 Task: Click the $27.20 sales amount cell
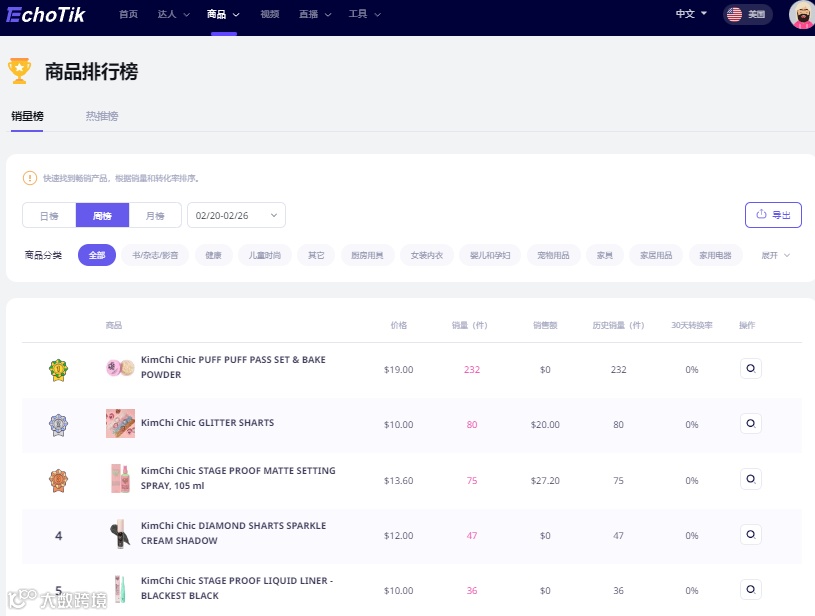coord(545,481)
